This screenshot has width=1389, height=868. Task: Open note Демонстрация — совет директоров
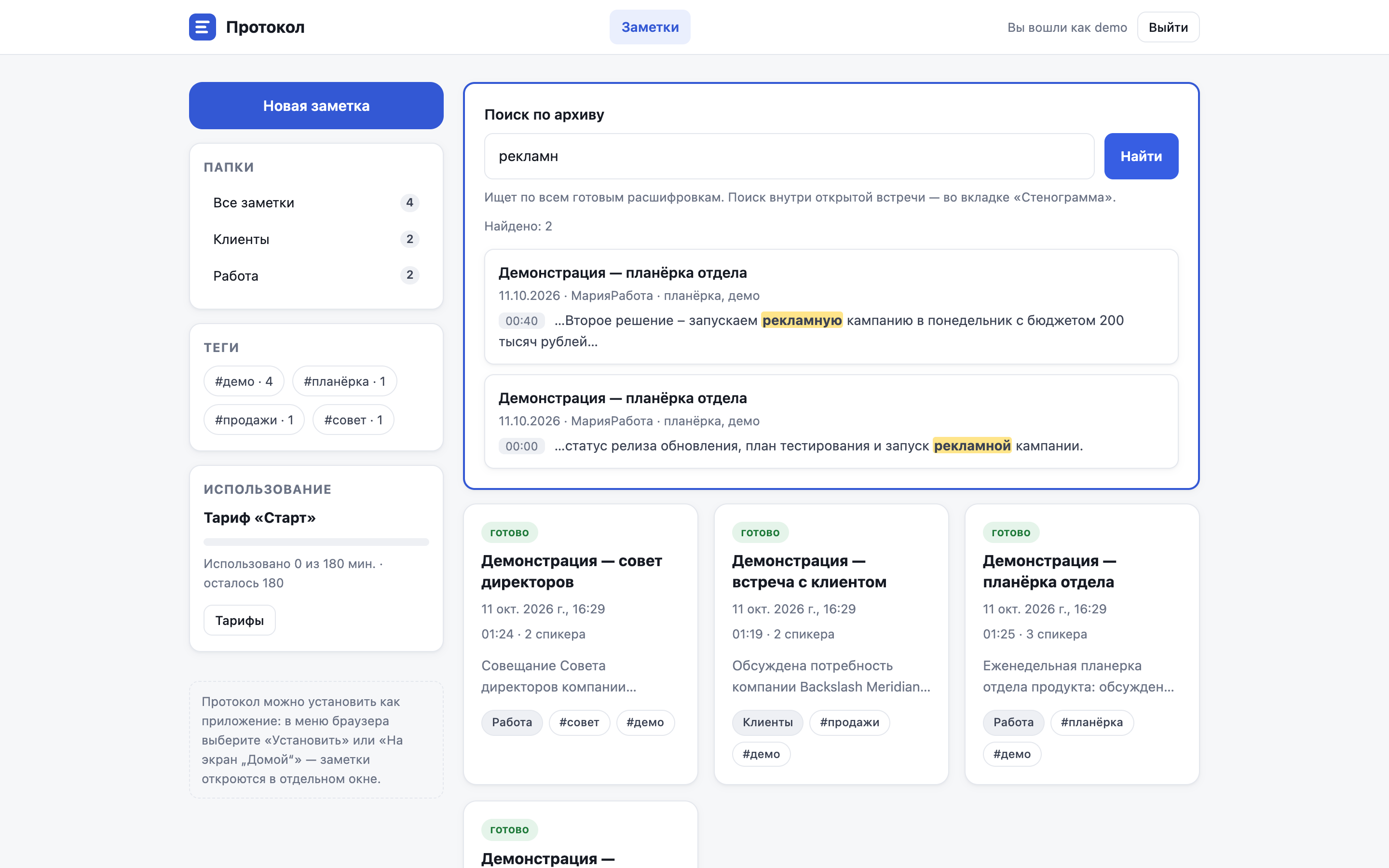pos(580,644)
